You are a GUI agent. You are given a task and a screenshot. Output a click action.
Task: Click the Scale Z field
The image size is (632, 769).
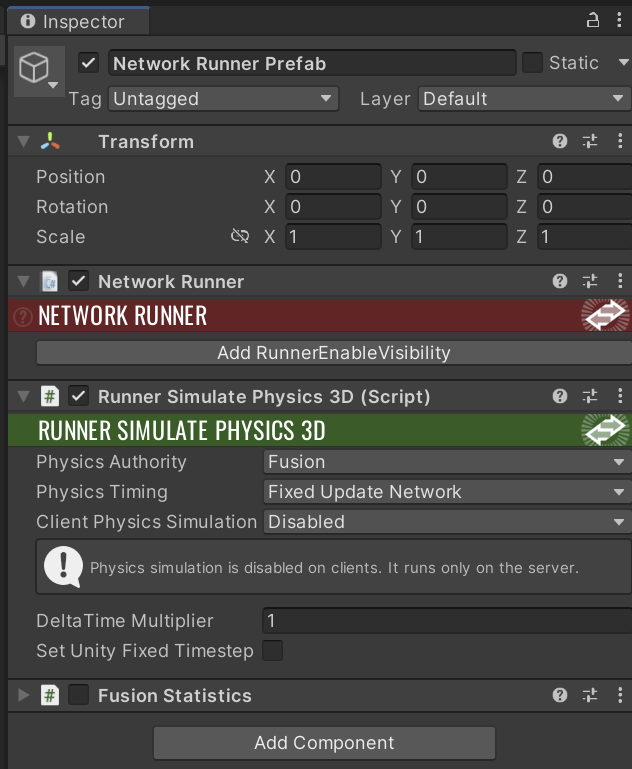(x=585, y=236)
